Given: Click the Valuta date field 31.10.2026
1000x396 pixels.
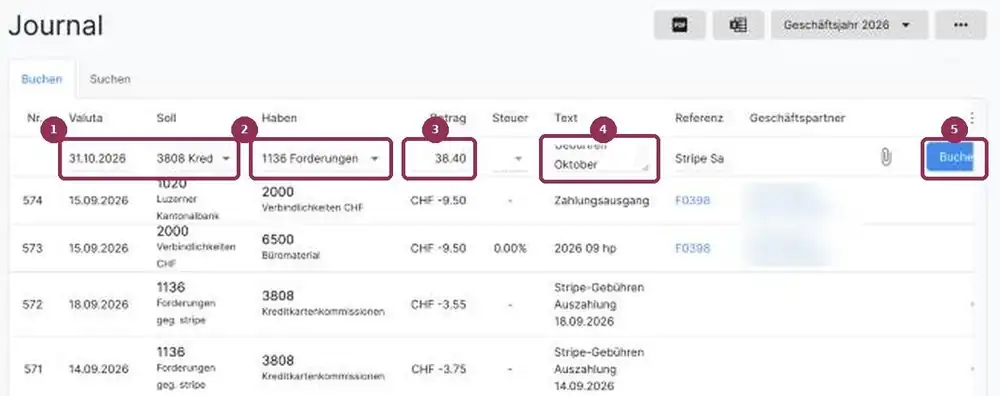Looking at the screenshot, I should [98, 159].
